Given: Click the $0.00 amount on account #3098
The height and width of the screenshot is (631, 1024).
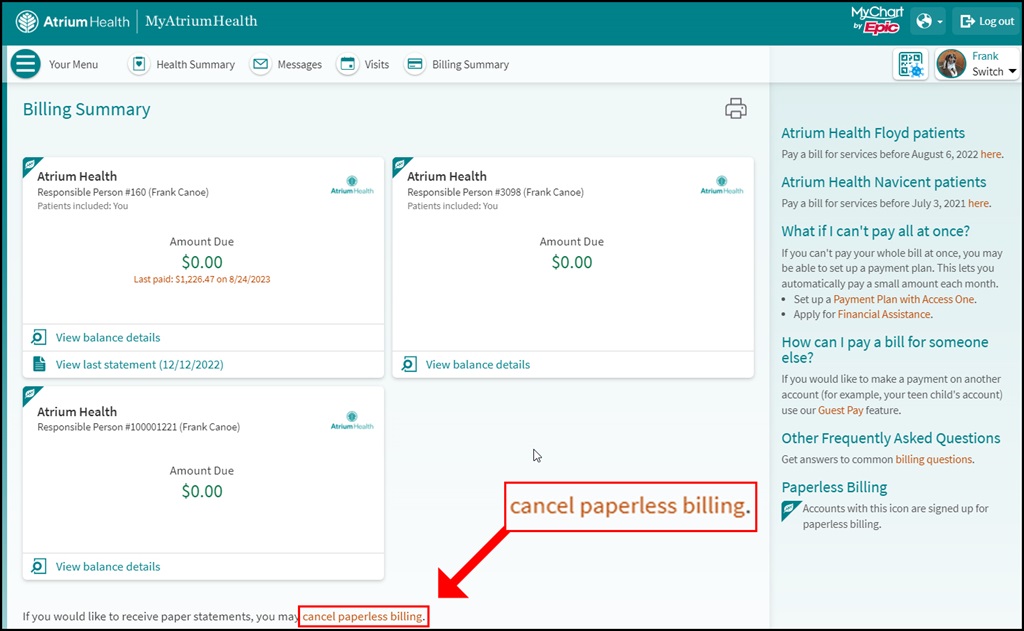Looking at the screenshot, I should coord(571,262).
